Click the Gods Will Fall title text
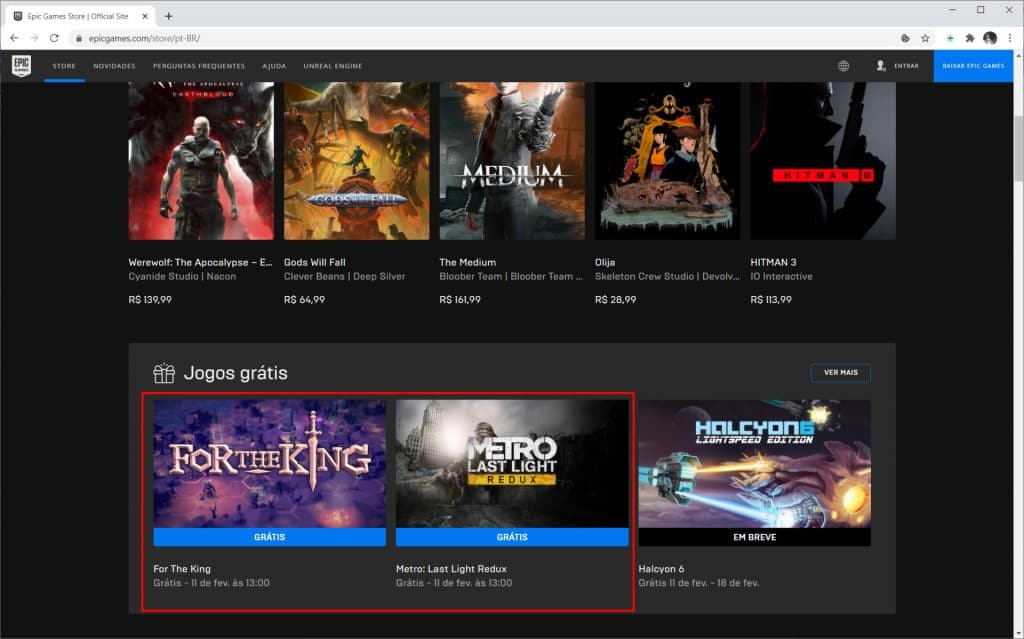The image size is (1024, 639). [x=315, y=263]
